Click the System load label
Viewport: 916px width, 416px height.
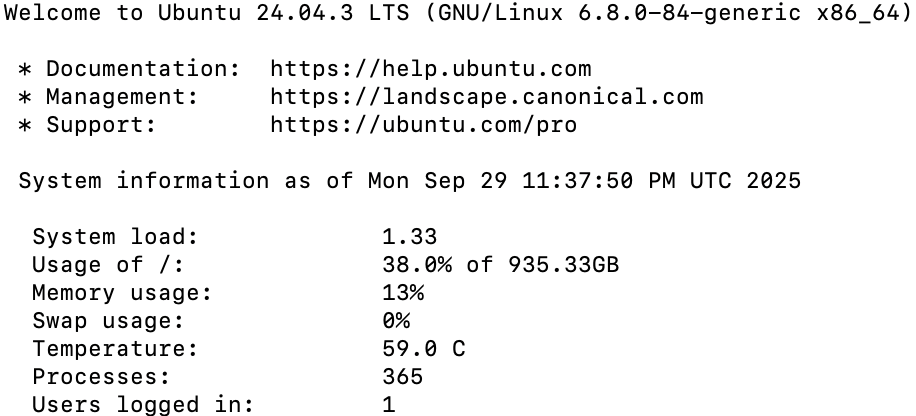pyautogui.click(x=115, y=237)
